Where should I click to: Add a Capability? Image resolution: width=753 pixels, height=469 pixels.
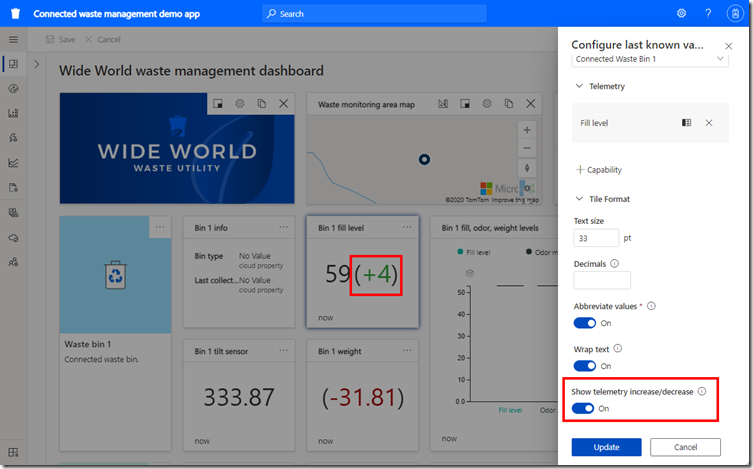pos(599,170)
